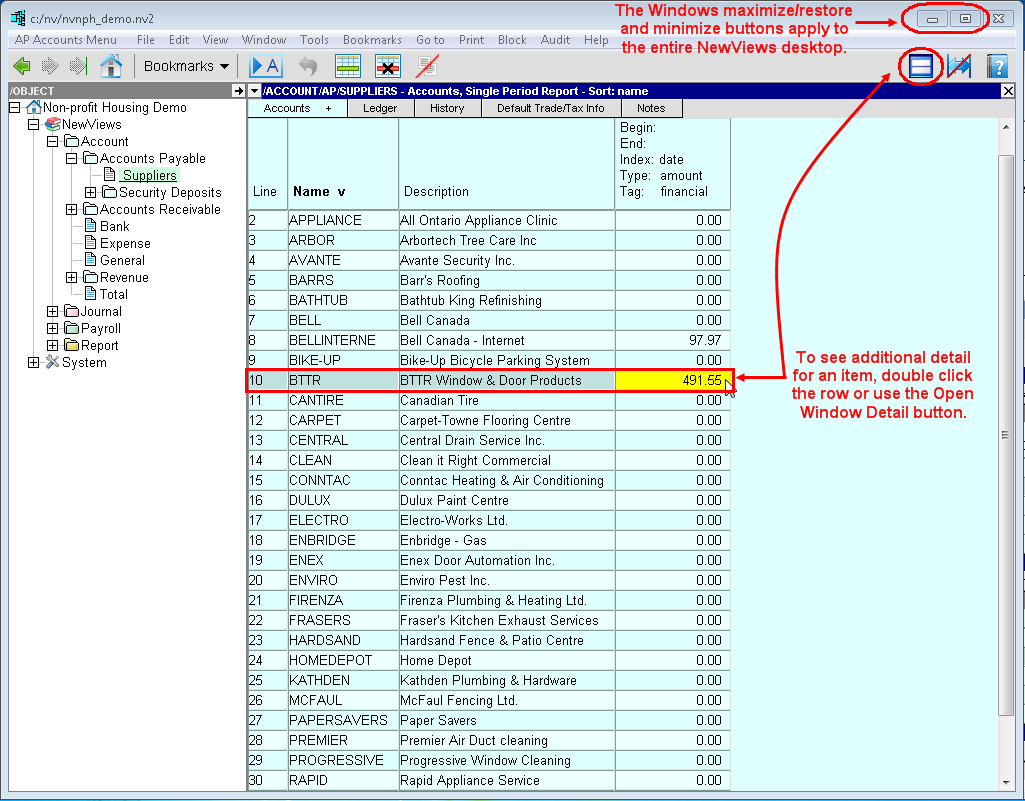Screen dimensions: 1025x801
Task: Open the Help book icon
Action: coord(996,66)
